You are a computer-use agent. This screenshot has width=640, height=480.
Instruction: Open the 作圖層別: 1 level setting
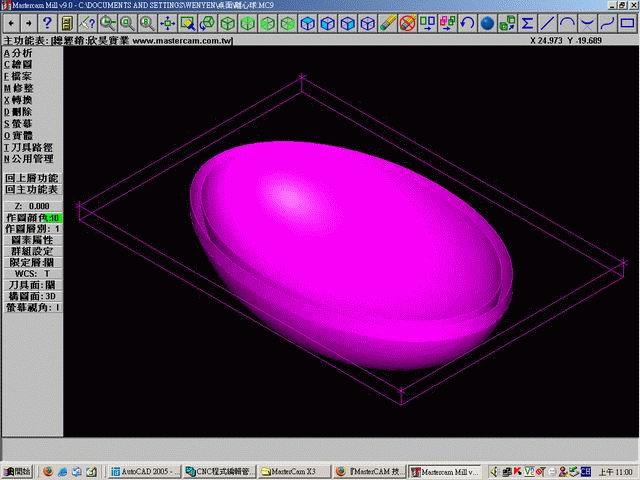click(x=32, y=229)
